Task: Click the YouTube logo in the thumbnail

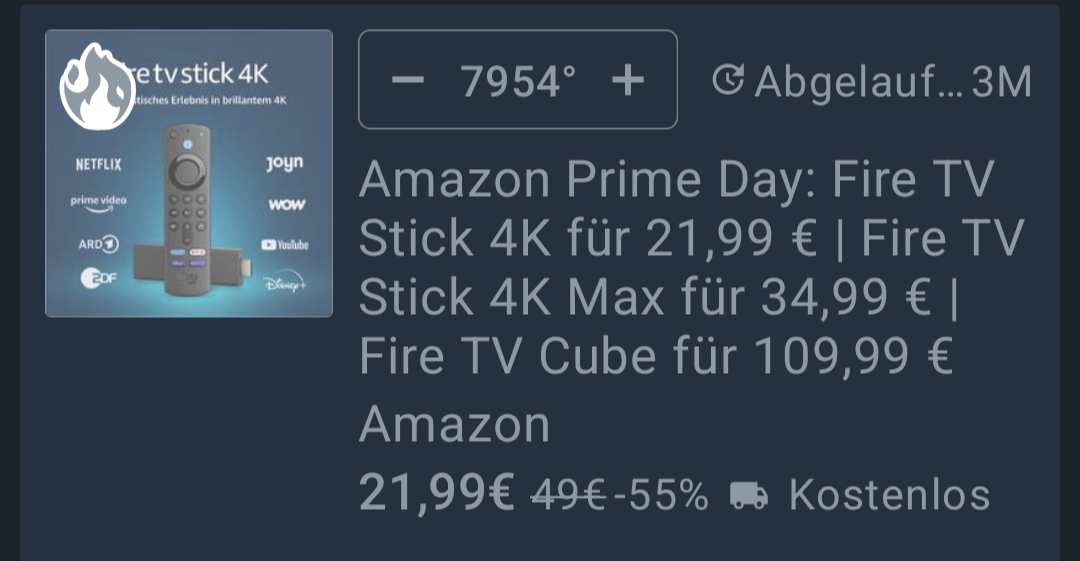Action: (x=284, y=245)
